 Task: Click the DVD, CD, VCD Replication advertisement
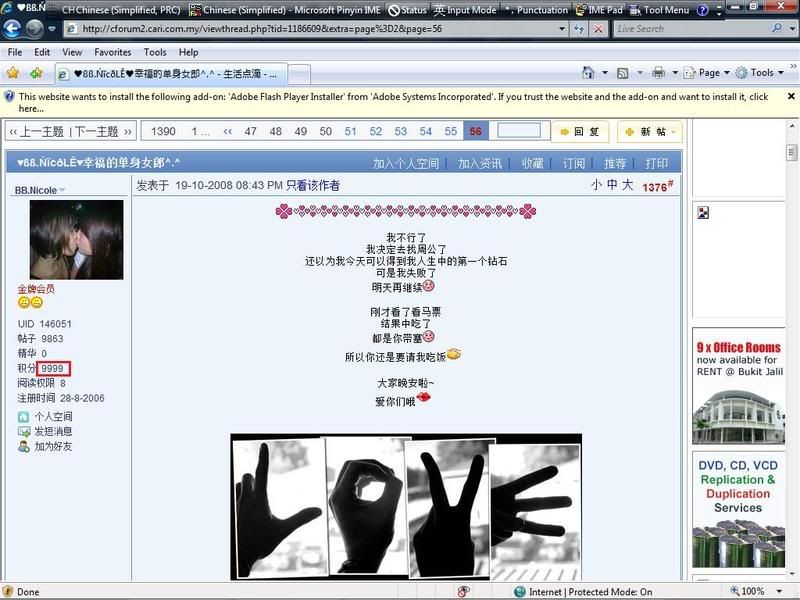739,510
